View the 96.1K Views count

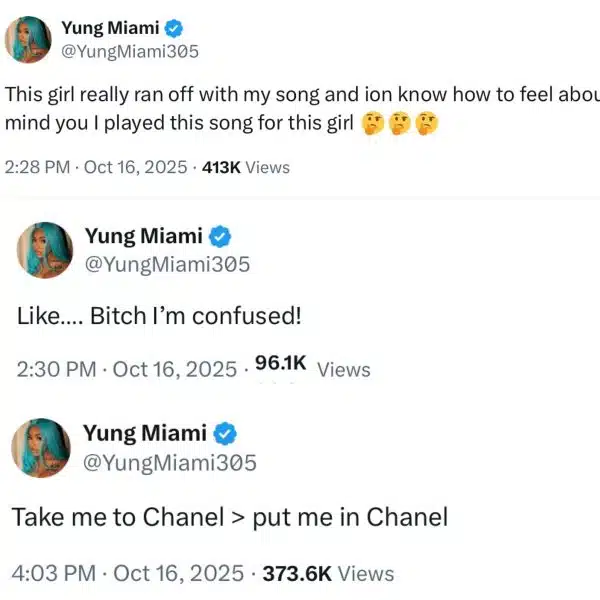[x=312, y=367]
